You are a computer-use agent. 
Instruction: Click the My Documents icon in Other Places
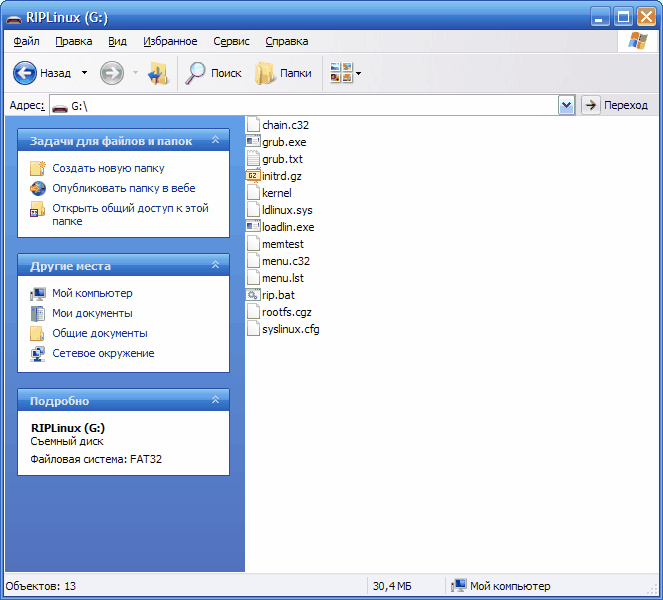[x=38, y=313]
